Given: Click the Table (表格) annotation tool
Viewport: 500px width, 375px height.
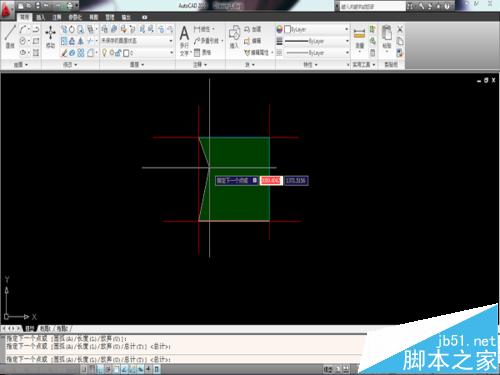Looking at the screenshot, I should (202, 52).
